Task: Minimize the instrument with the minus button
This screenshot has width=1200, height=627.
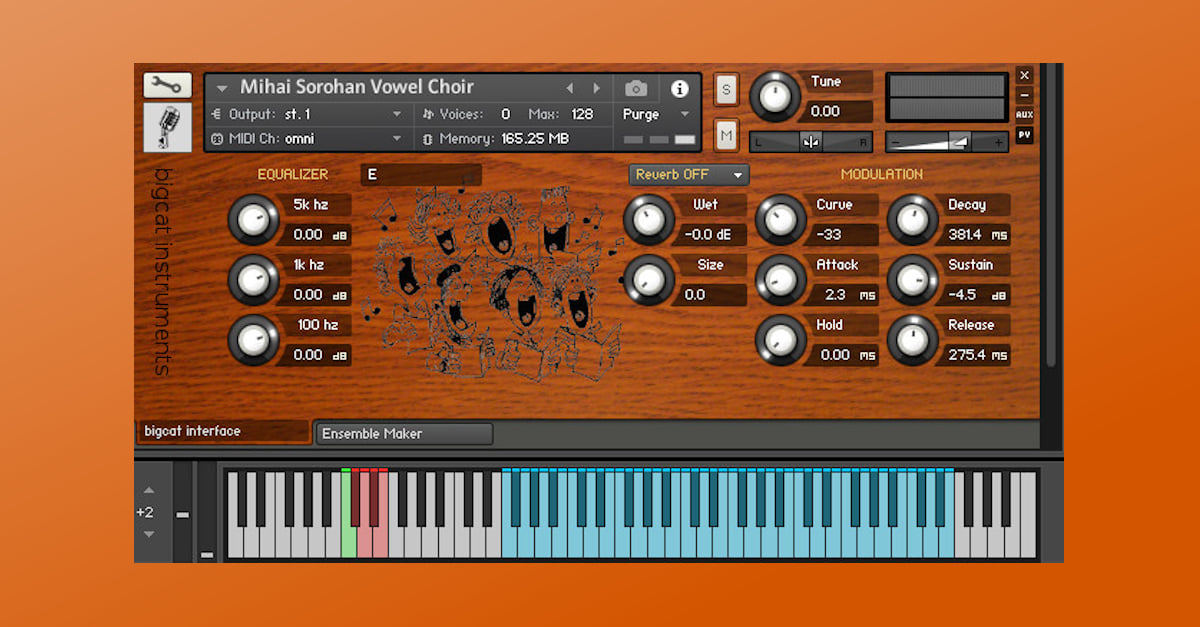Action: coord(1024,95)
